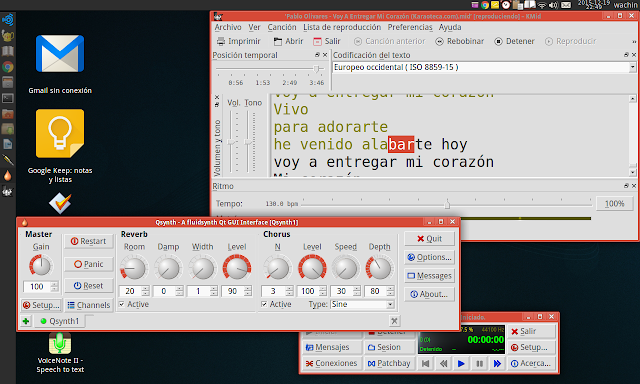This screenshot has height=384, width=640.
Task: Click the 100% tempo button
Action: click(614, 204)
